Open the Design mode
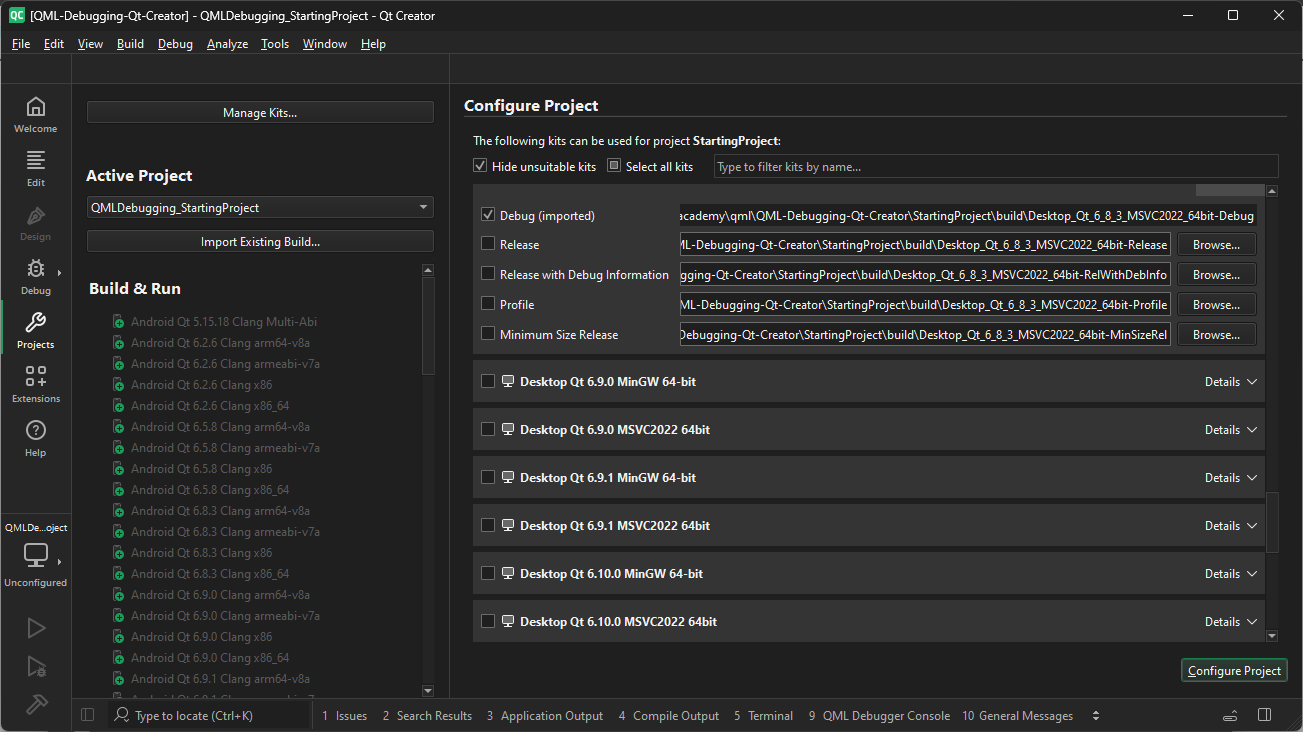Viewport: 1303px width, 732px height. pyautogui.click(x=35, y=223)
